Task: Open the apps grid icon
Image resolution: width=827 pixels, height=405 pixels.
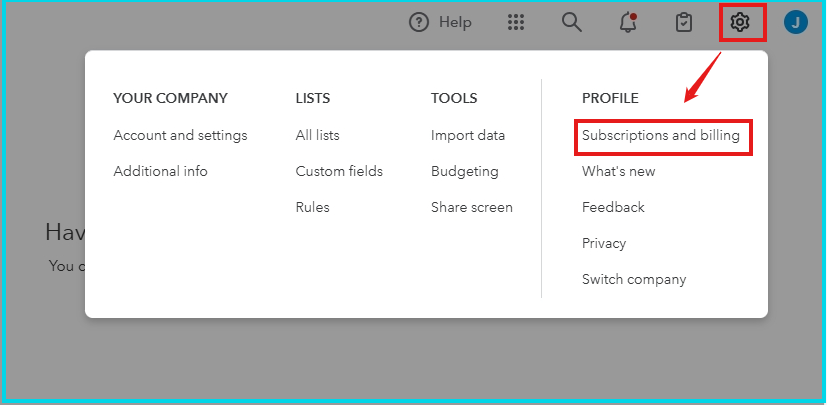Action: pyautogui.click(x=516, y=23)
